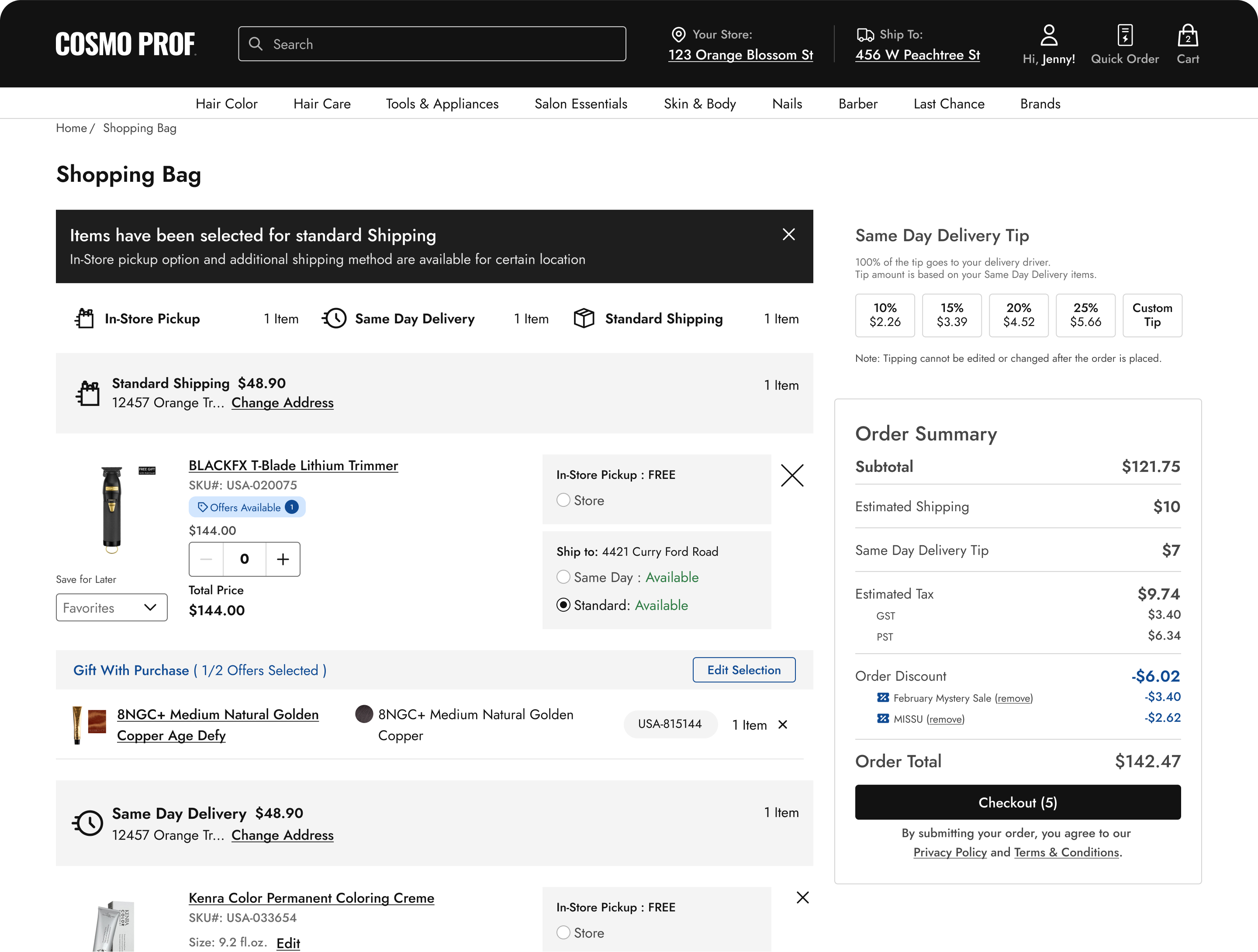1258x952 pixels.
Task: Remove the BLACKFX trimmer from bag
Action: click(792, 475)
